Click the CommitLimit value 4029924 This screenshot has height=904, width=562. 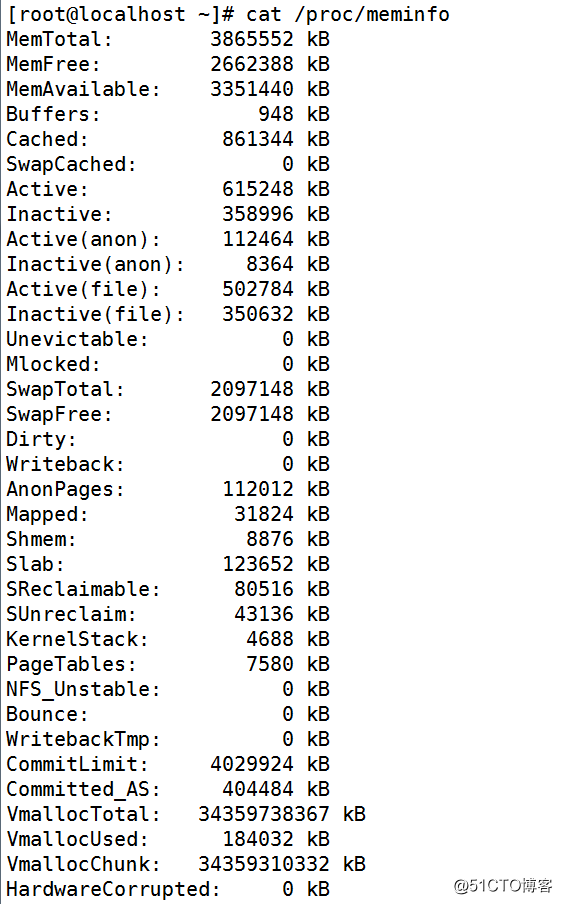coord(252,764)
